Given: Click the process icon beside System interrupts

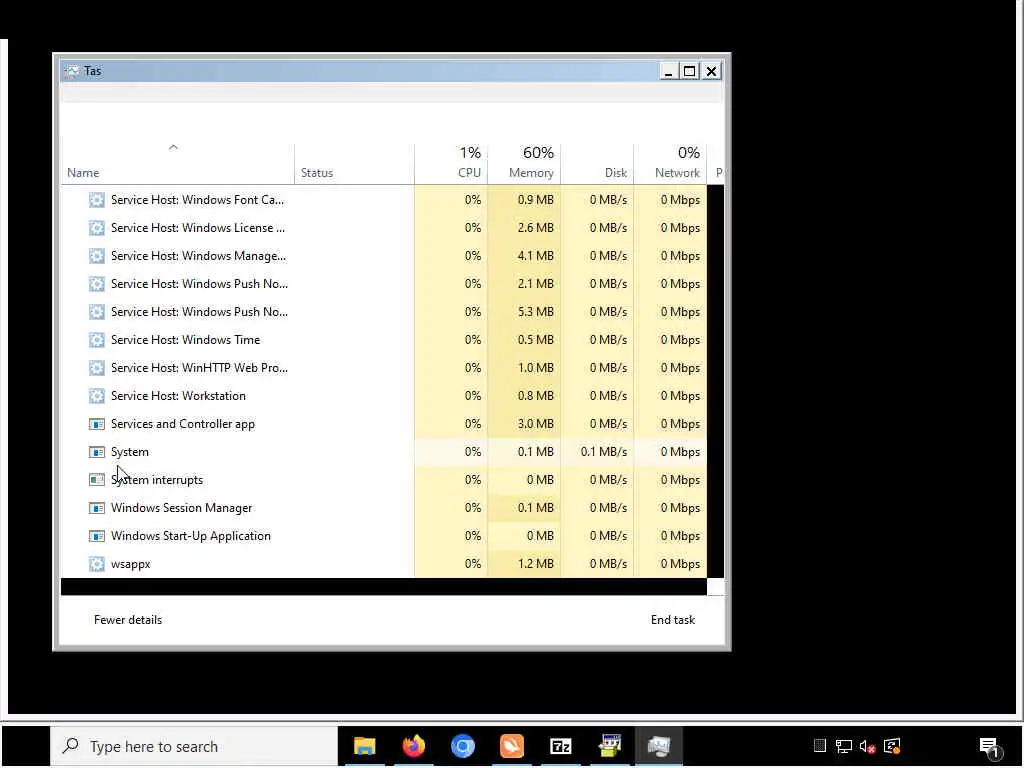Looking at the screenshot, I should coord(97,480).
